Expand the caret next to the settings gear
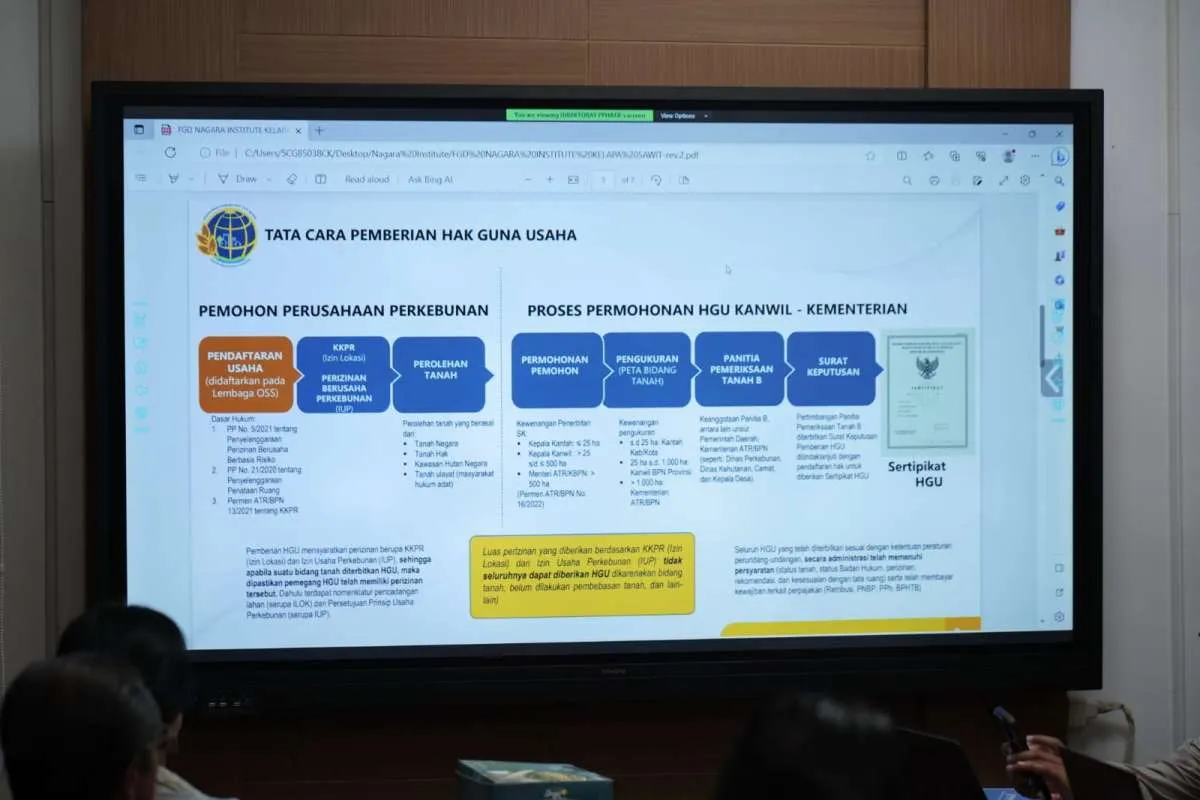 [1042, 178]
